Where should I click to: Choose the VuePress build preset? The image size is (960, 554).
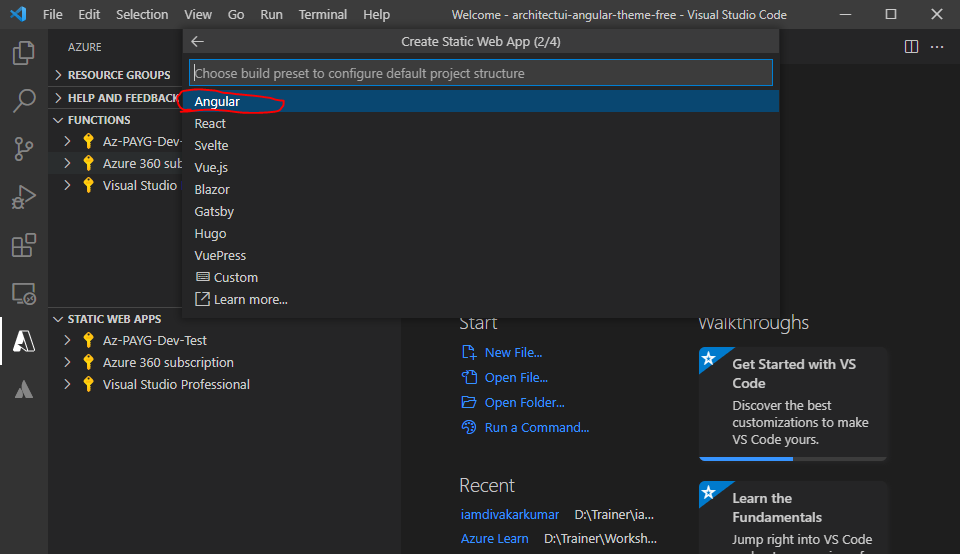[x=481, y=255]
